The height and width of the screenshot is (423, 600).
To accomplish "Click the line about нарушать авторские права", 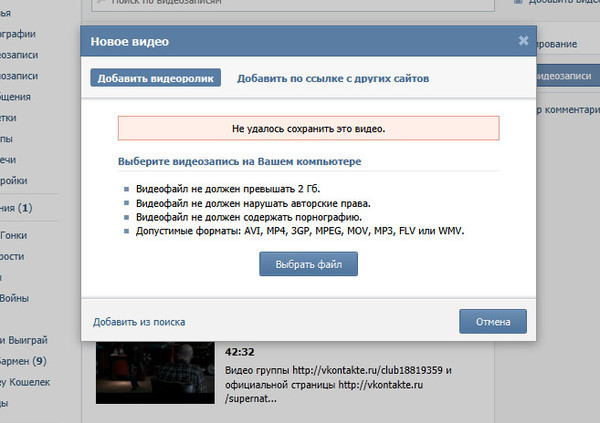I will 253,203.
